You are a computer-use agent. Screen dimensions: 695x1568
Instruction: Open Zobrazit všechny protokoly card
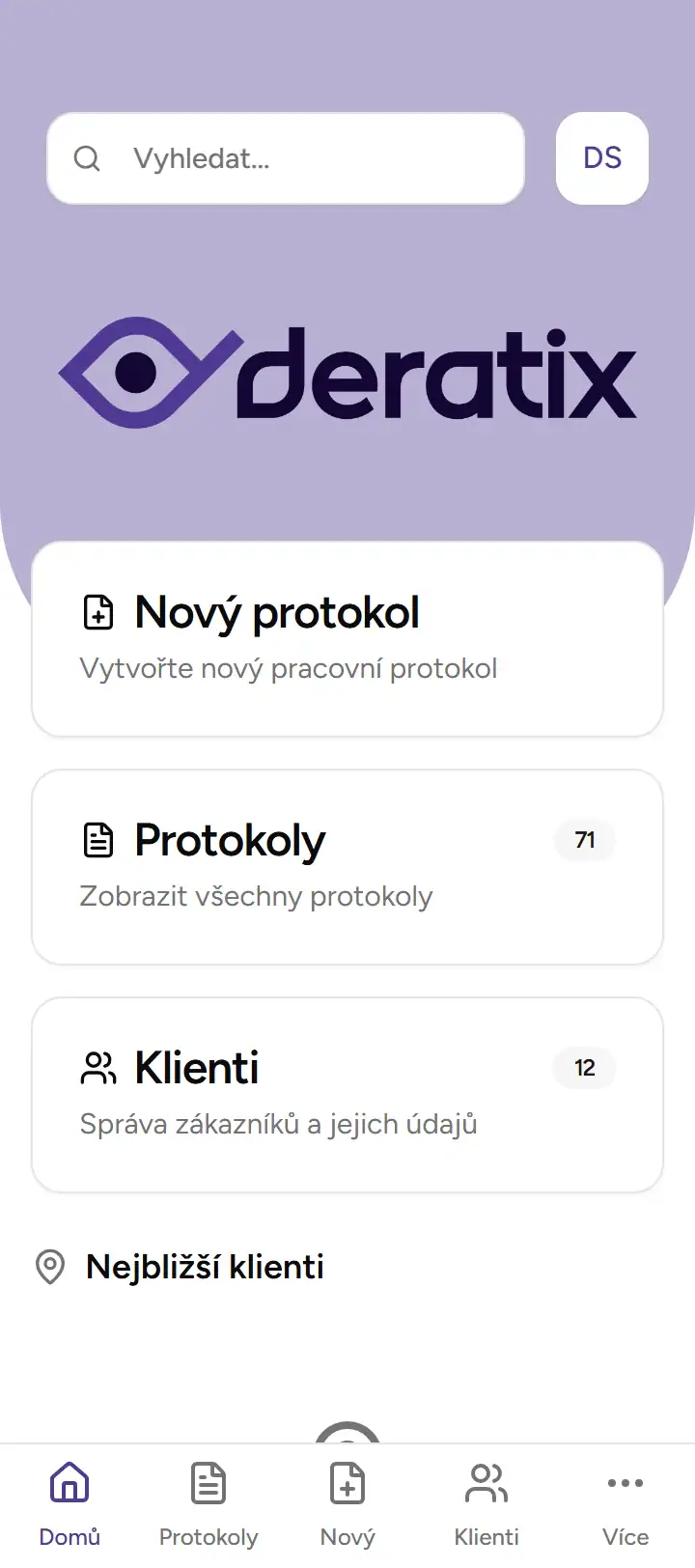click(x=347, y=867)
